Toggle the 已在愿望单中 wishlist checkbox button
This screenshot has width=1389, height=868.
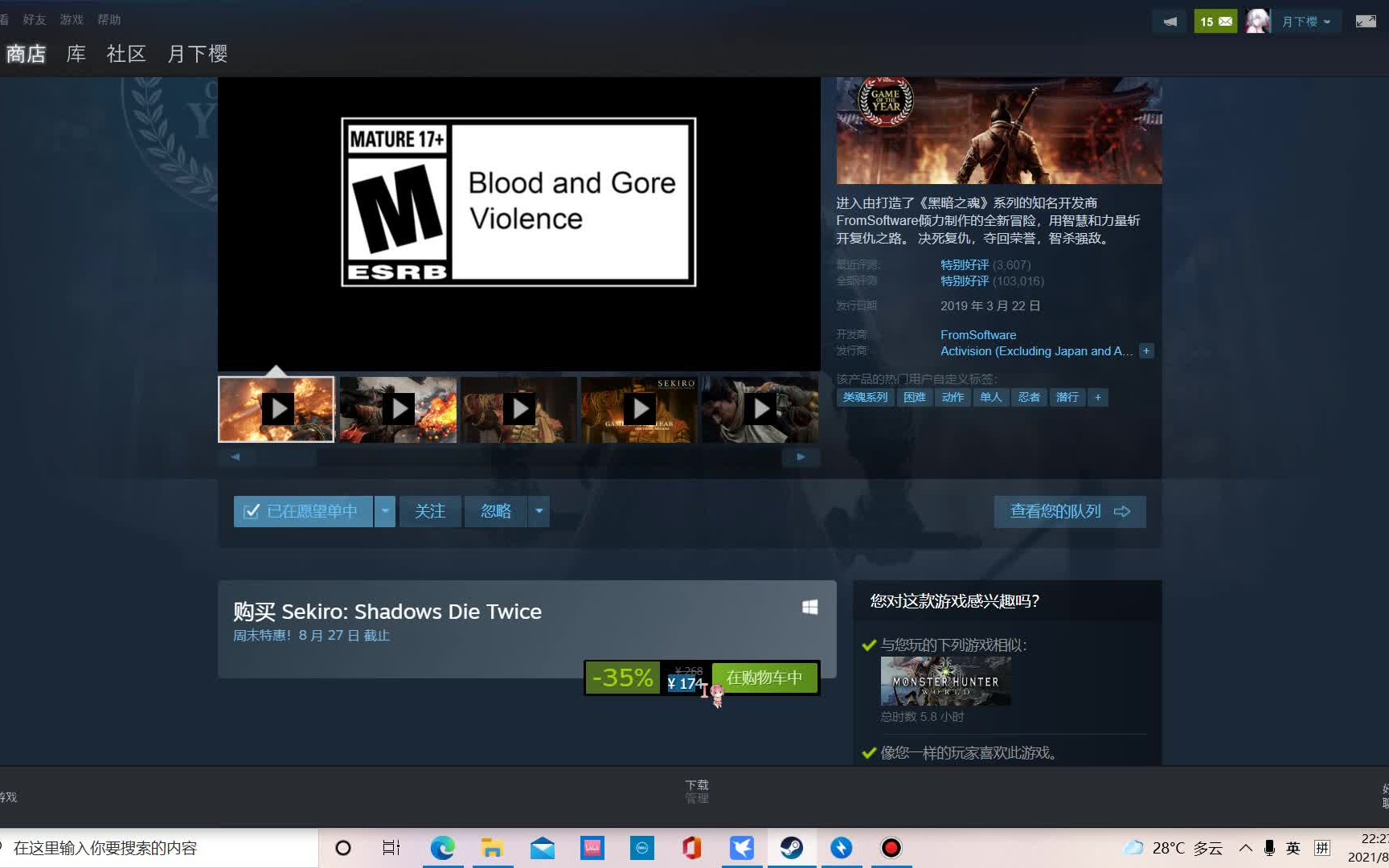coord(303,511)
